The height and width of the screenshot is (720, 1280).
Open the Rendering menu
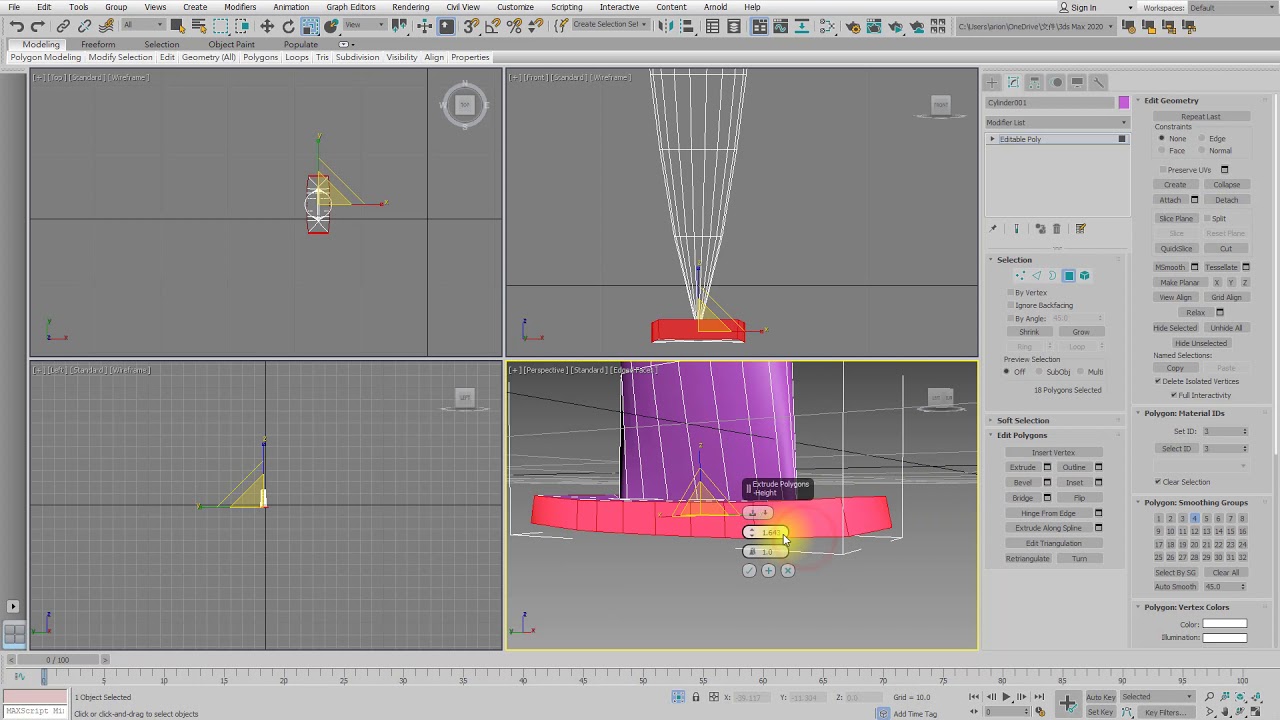click(410, 7)
